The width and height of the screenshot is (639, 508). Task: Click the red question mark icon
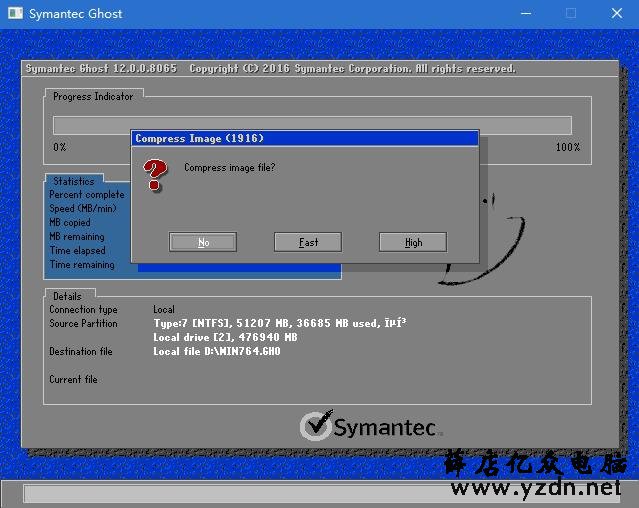(155, 175)
